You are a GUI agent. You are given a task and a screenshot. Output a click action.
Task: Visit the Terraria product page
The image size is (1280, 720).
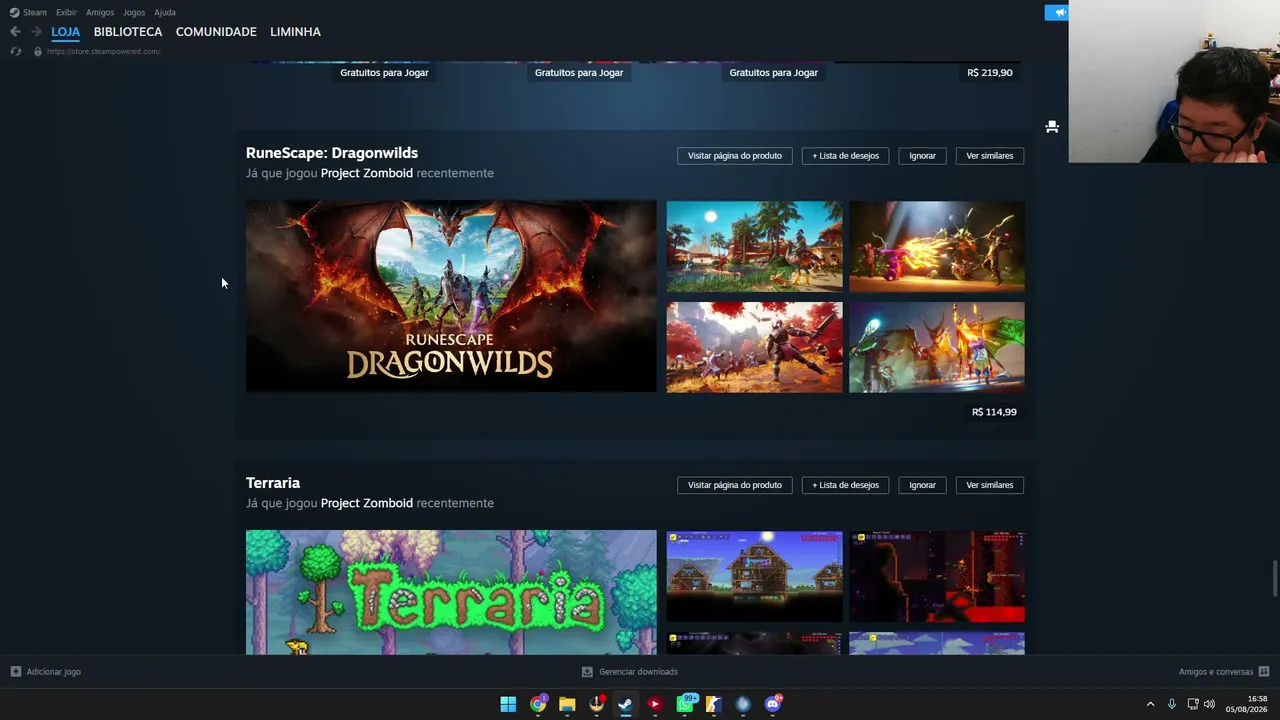(x=735, y=485)
